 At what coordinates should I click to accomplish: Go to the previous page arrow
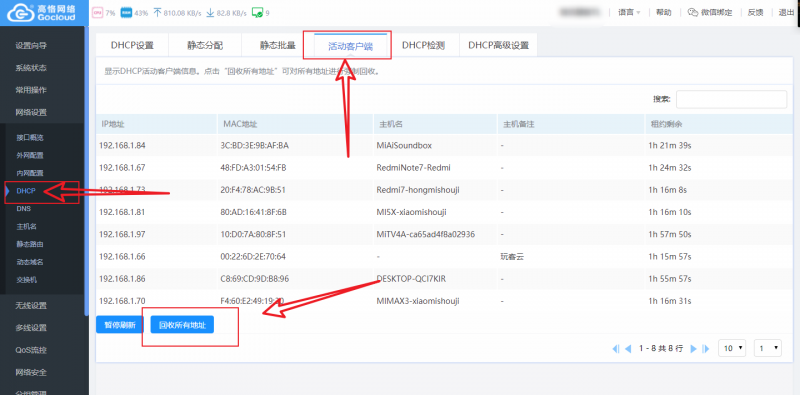[x=628, y=349]
